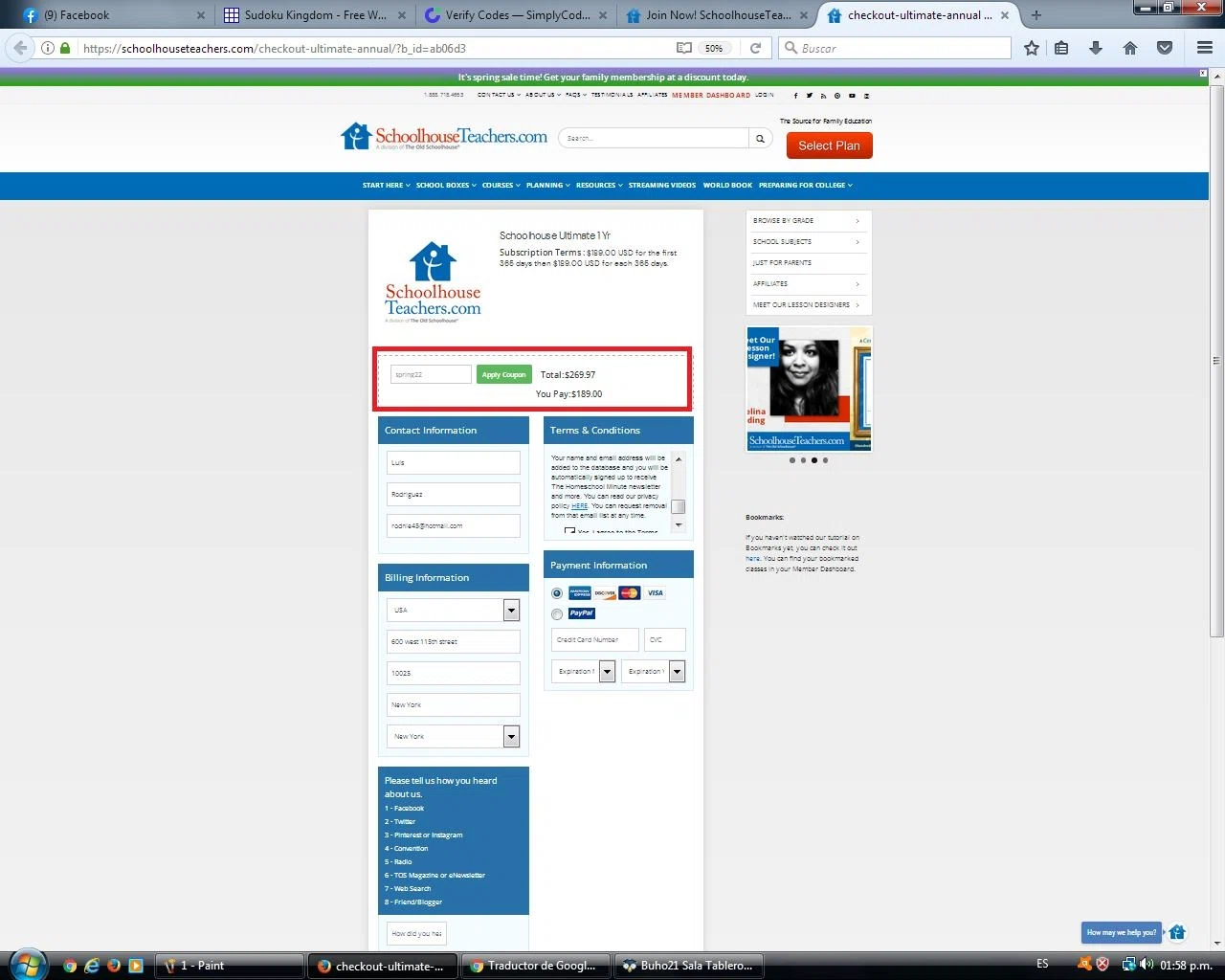
Task: Expand Meet Our Lesson Designers item
Action: click(808, 305)
